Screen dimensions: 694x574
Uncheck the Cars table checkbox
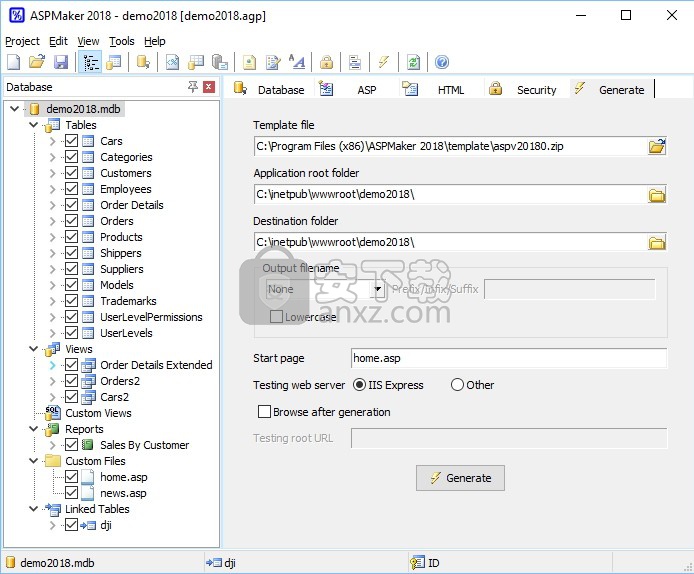pos(71,141)
